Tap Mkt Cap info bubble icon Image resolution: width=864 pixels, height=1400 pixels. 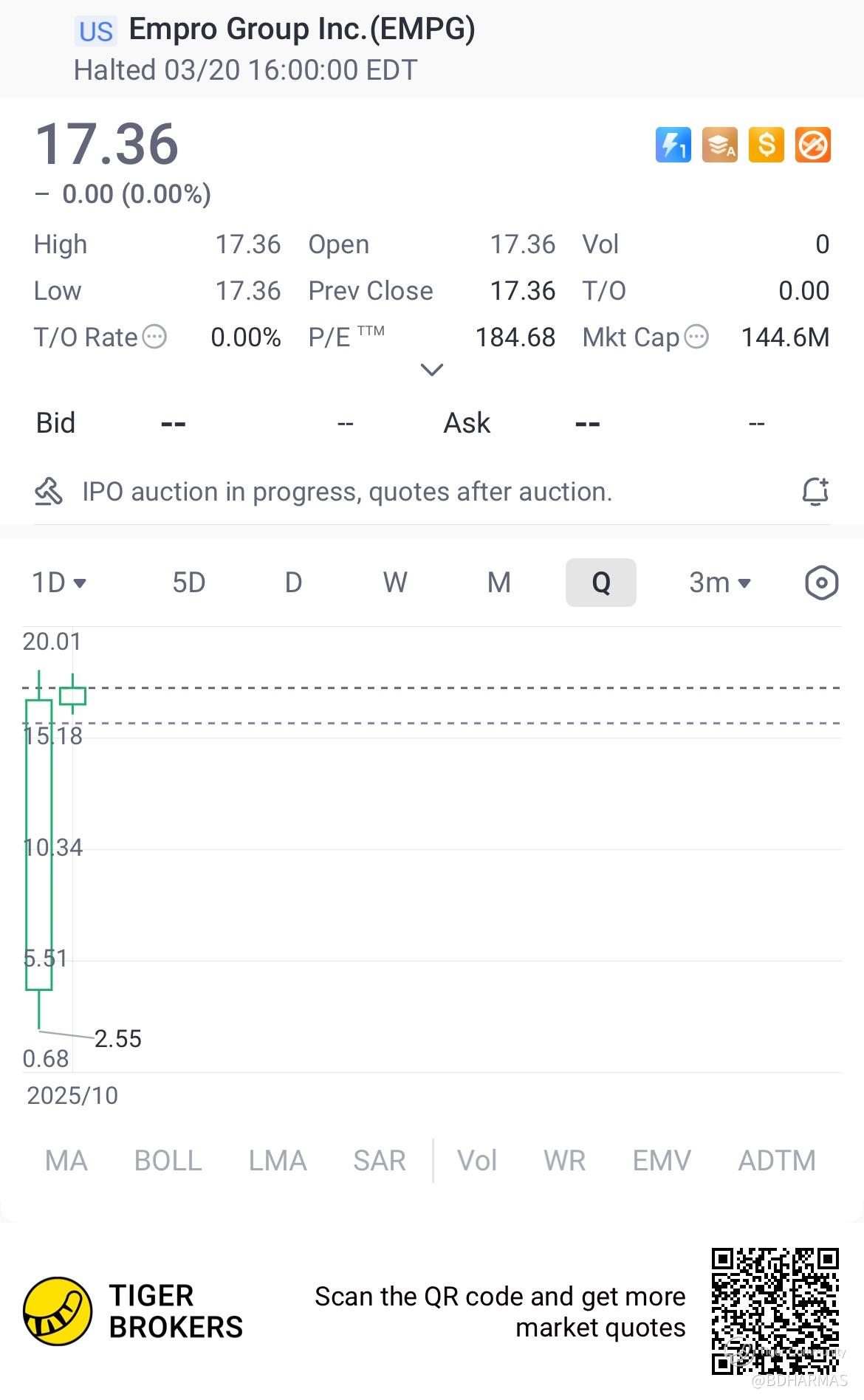(696, 337)
